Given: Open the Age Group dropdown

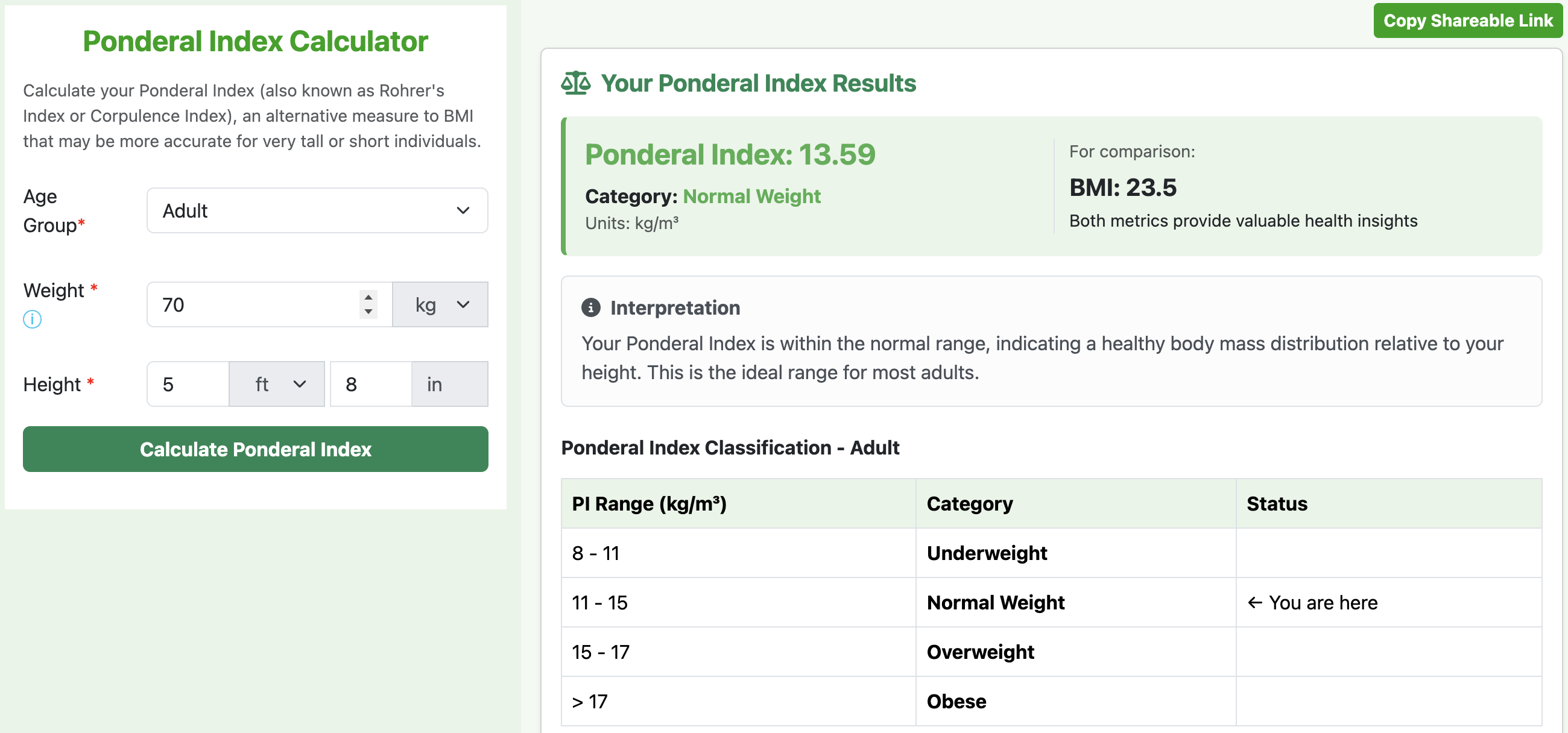Looking at the screenshot, I should coord(317,210).
